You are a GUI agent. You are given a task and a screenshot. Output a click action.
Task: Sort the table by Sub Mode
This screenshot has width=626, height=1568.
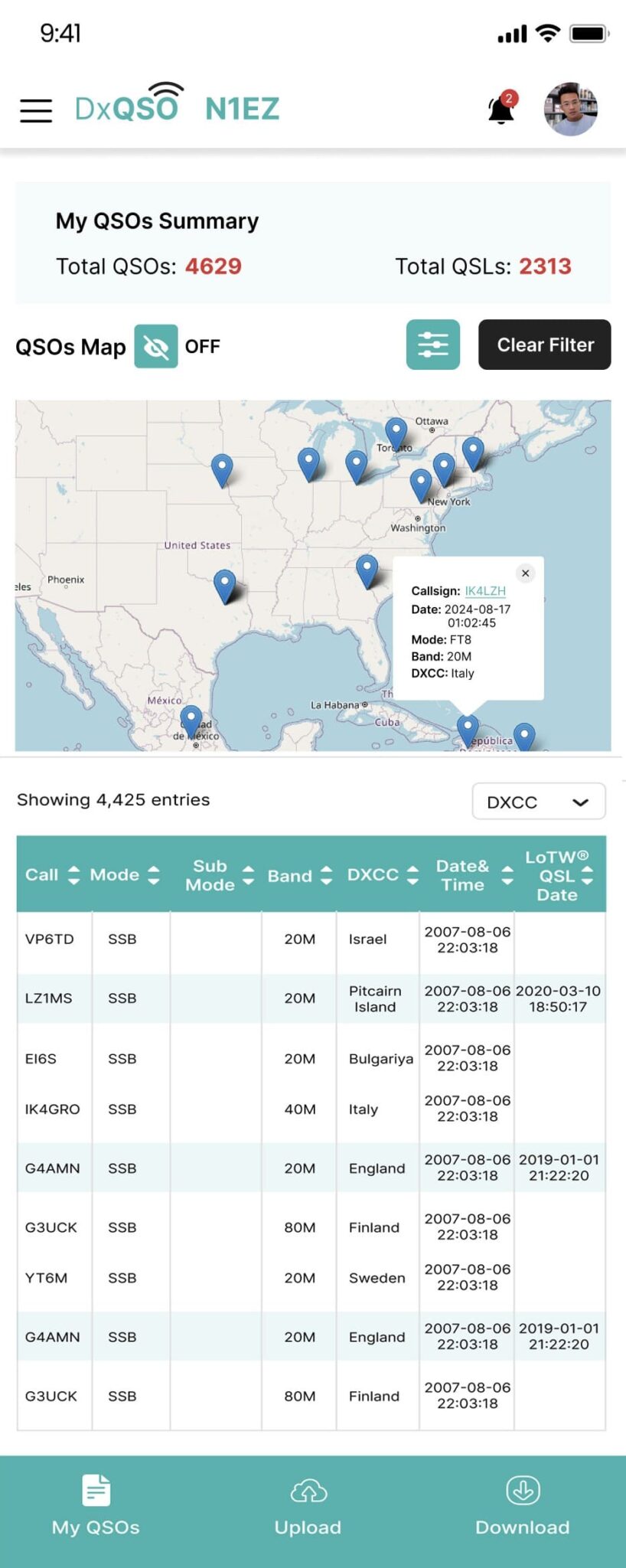point(248,875)
